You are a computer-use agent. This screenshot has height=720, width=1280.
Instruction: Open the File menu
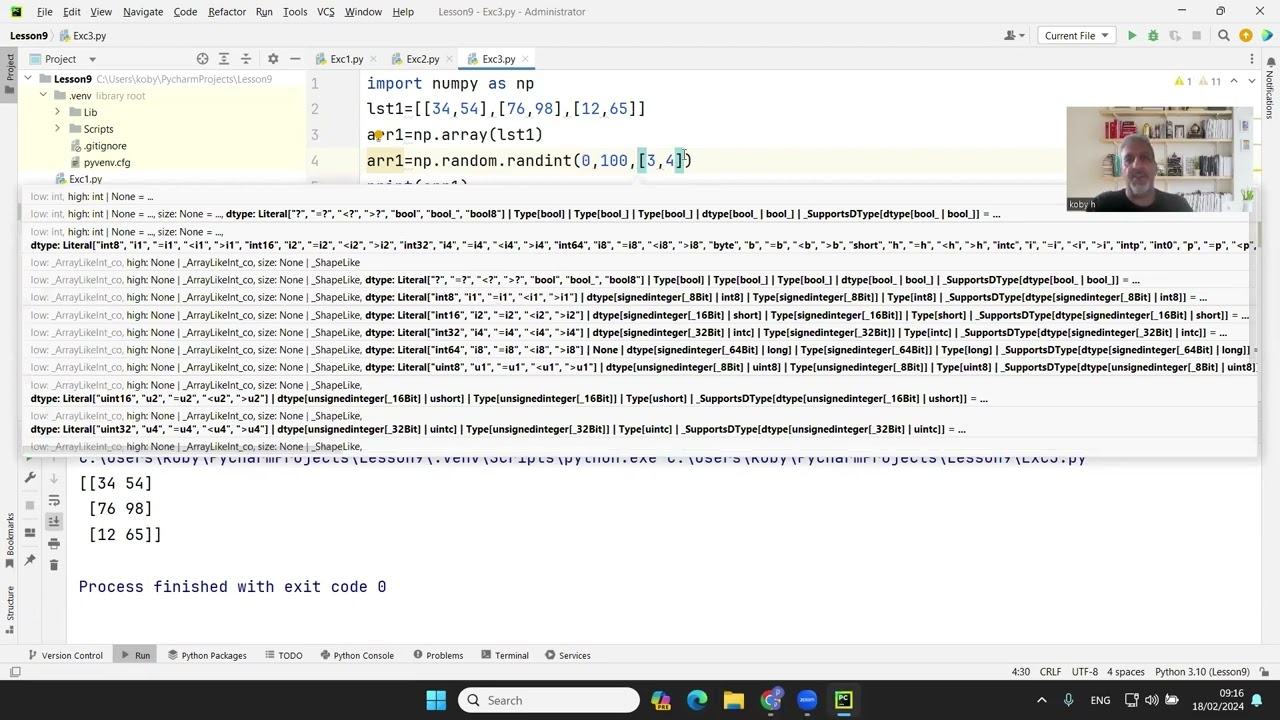(x=45, y=12)
